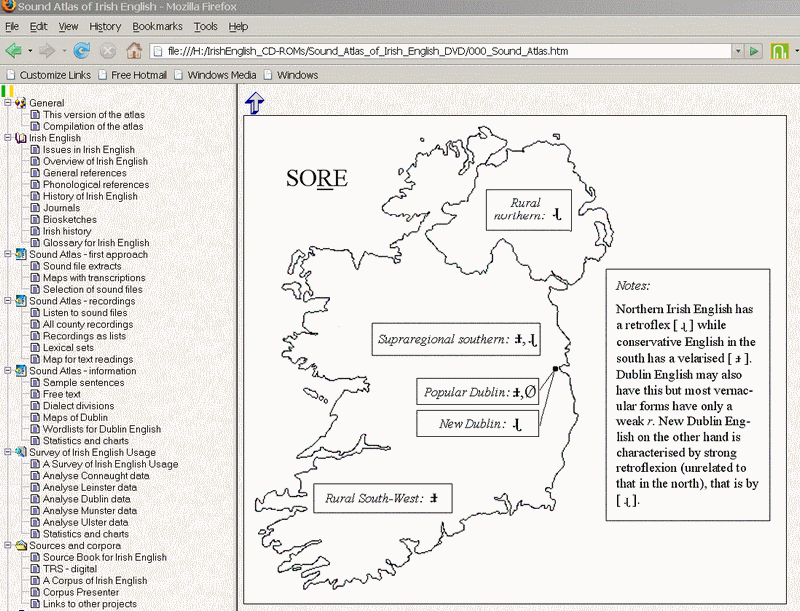Open the Tools menu
Image resolution: width=800 pixels, height=611 pixels.
click(206, 26)
